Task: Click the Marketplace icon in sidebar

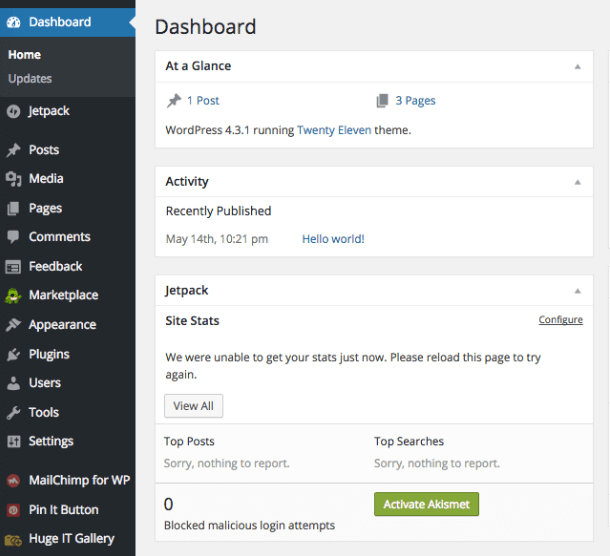Action: click(13, 296)
